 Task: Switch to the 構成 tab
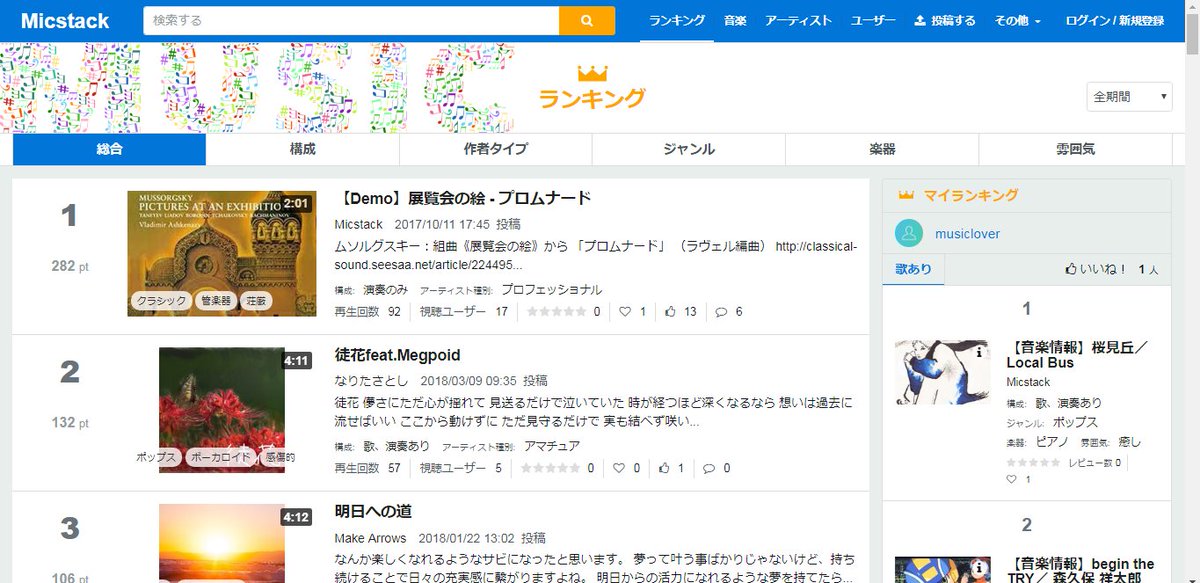[302, 149]
